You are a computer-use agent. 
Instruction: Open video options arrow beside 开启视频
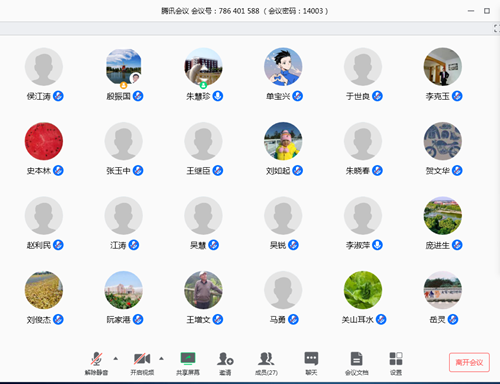pos(161,359)
